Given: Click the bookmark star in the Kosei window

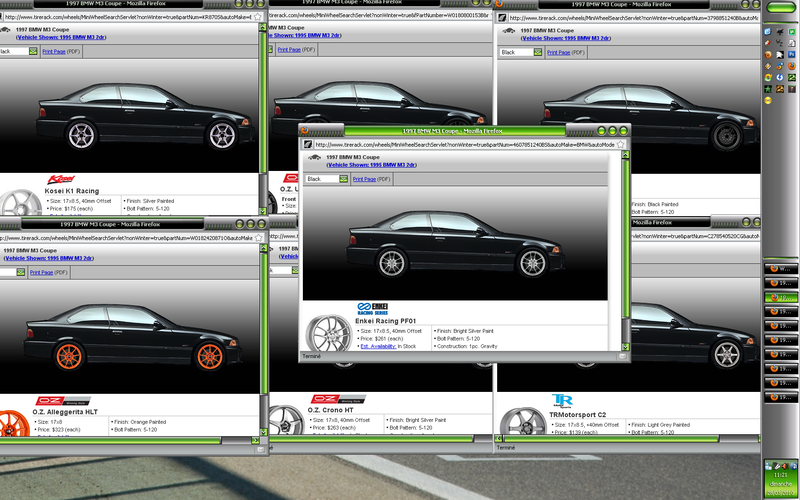Looking at the screenshot, I should 258,17.
